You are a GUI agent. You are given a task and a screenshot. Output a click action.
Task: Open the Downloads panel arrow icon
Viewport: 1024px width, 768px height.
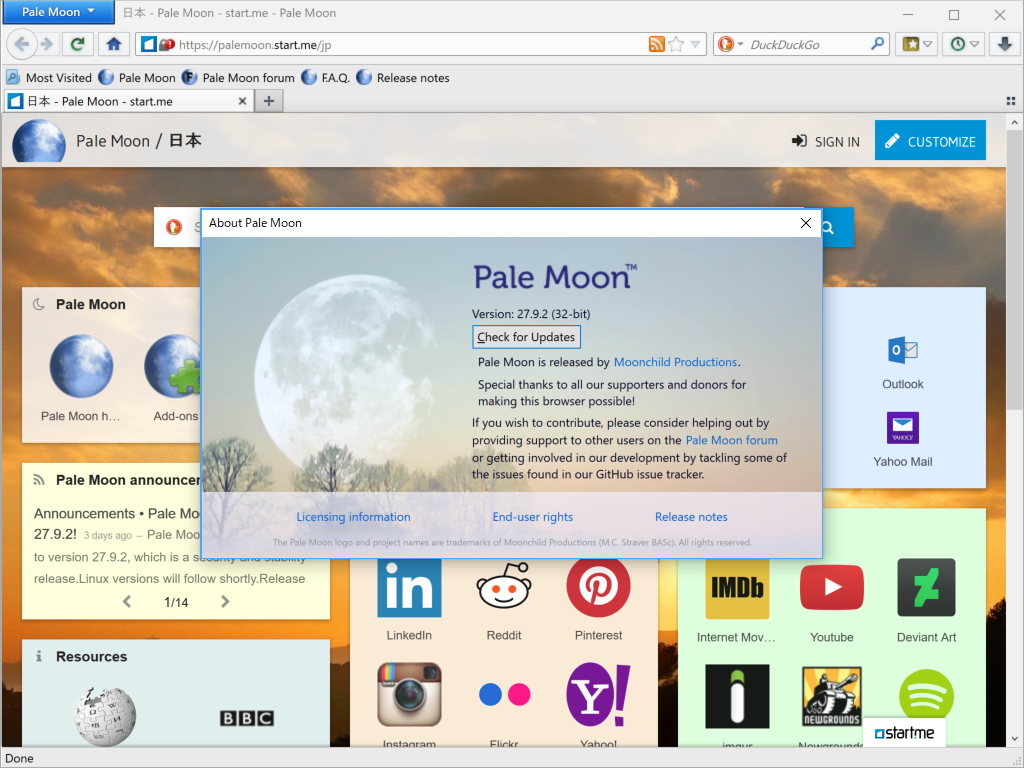pos(1004,44)
